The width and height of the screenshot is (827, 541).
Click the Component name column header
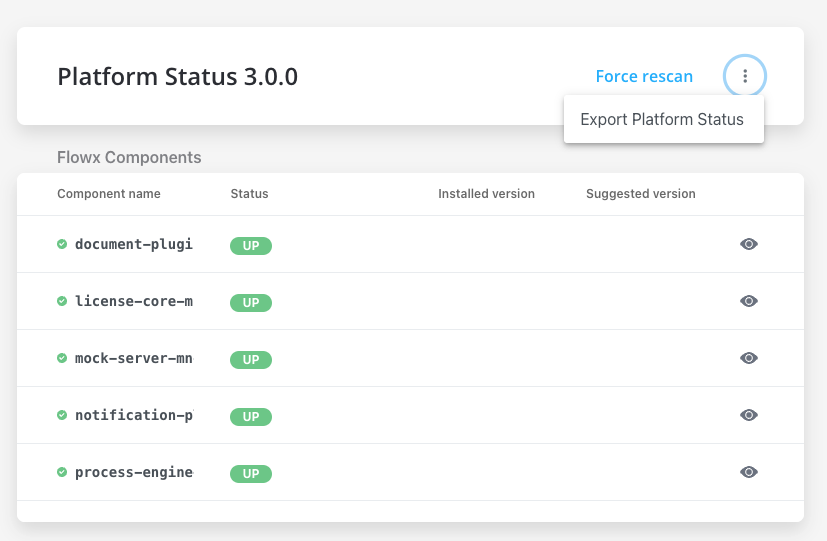coord(109,194)
